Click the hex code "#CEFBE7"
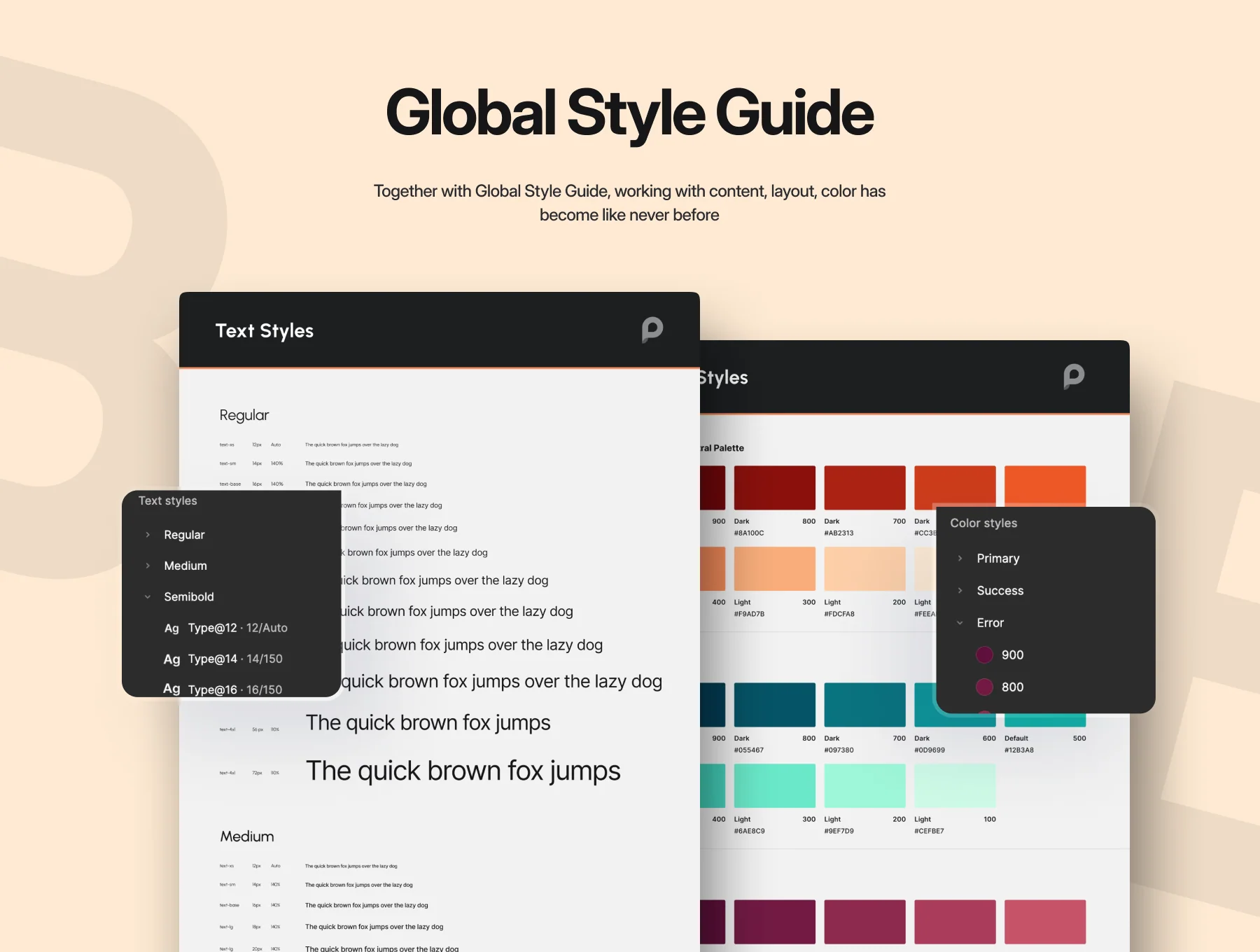The image size is (1260, 952). (x=929, y=831)
